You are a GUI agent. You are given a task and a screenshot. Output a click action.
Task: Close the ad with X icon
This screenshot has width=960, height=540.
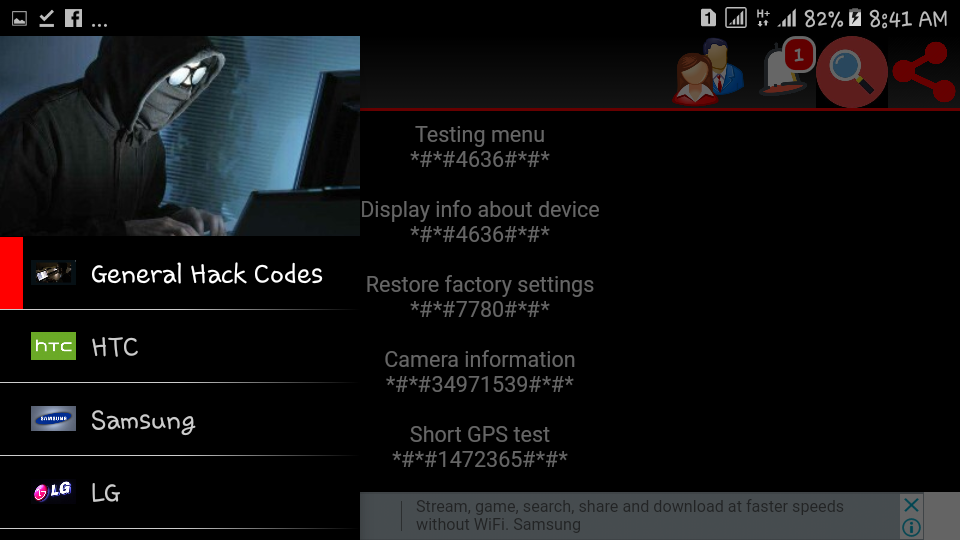coord(911,505)
